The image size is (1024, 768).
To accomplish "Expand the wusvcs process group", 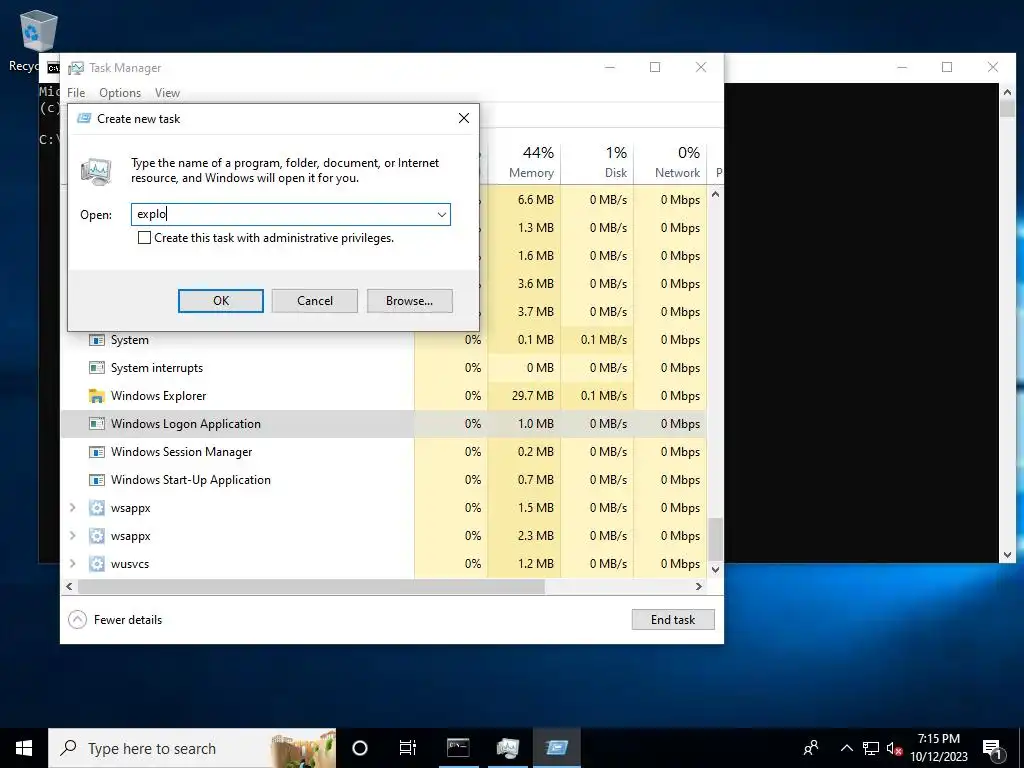I will point(72,564).
